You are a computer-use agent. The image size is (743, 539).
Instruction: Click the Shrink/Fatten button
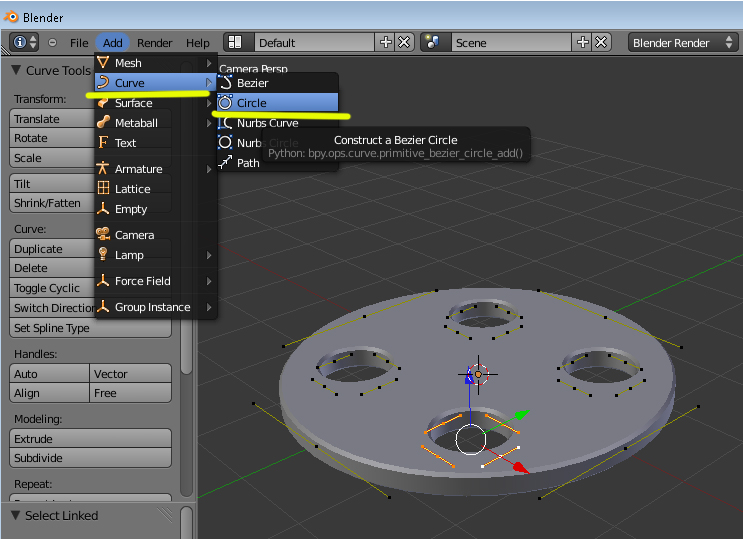click(52, 203)
